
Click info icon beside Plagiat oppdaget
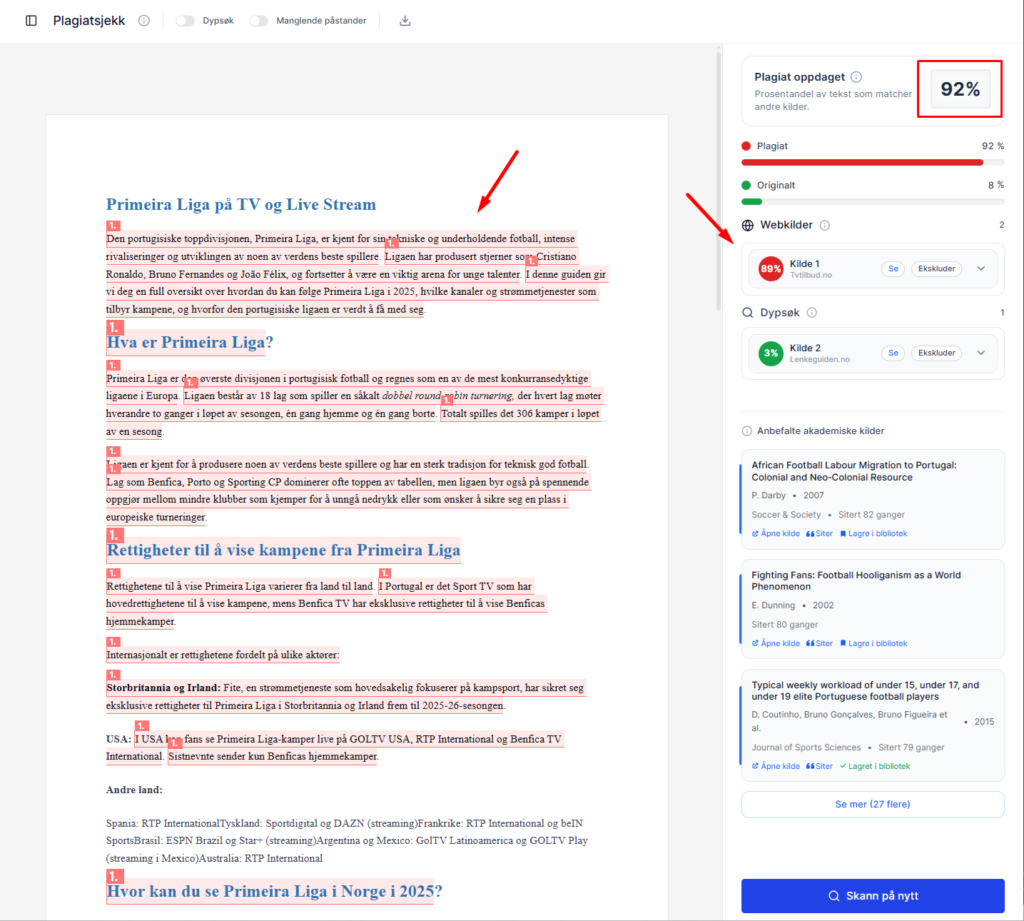point(857,77)
